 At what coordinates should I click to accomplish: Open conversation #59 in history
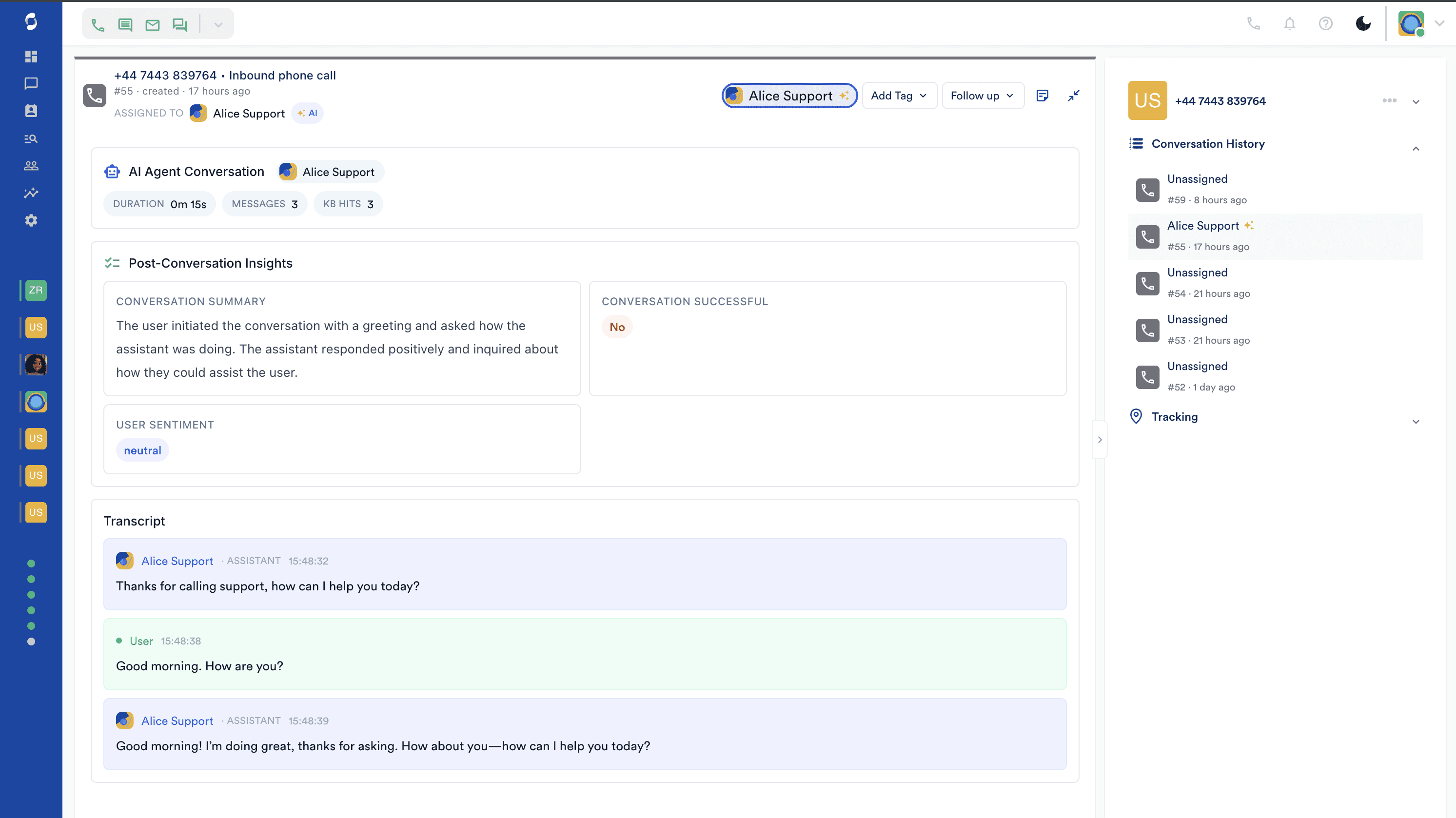pyautogui.click(x=1275, y=190)
